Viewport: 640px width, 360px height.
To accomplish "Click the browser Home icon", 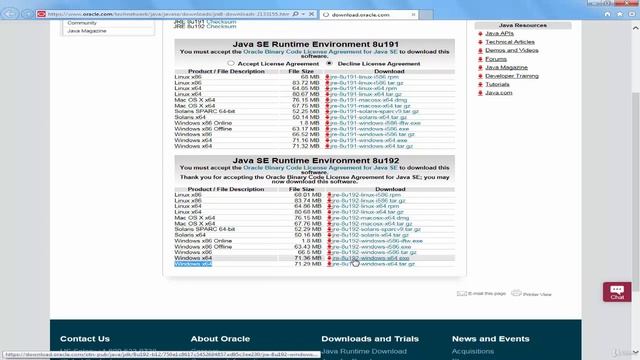I will 607,14.
